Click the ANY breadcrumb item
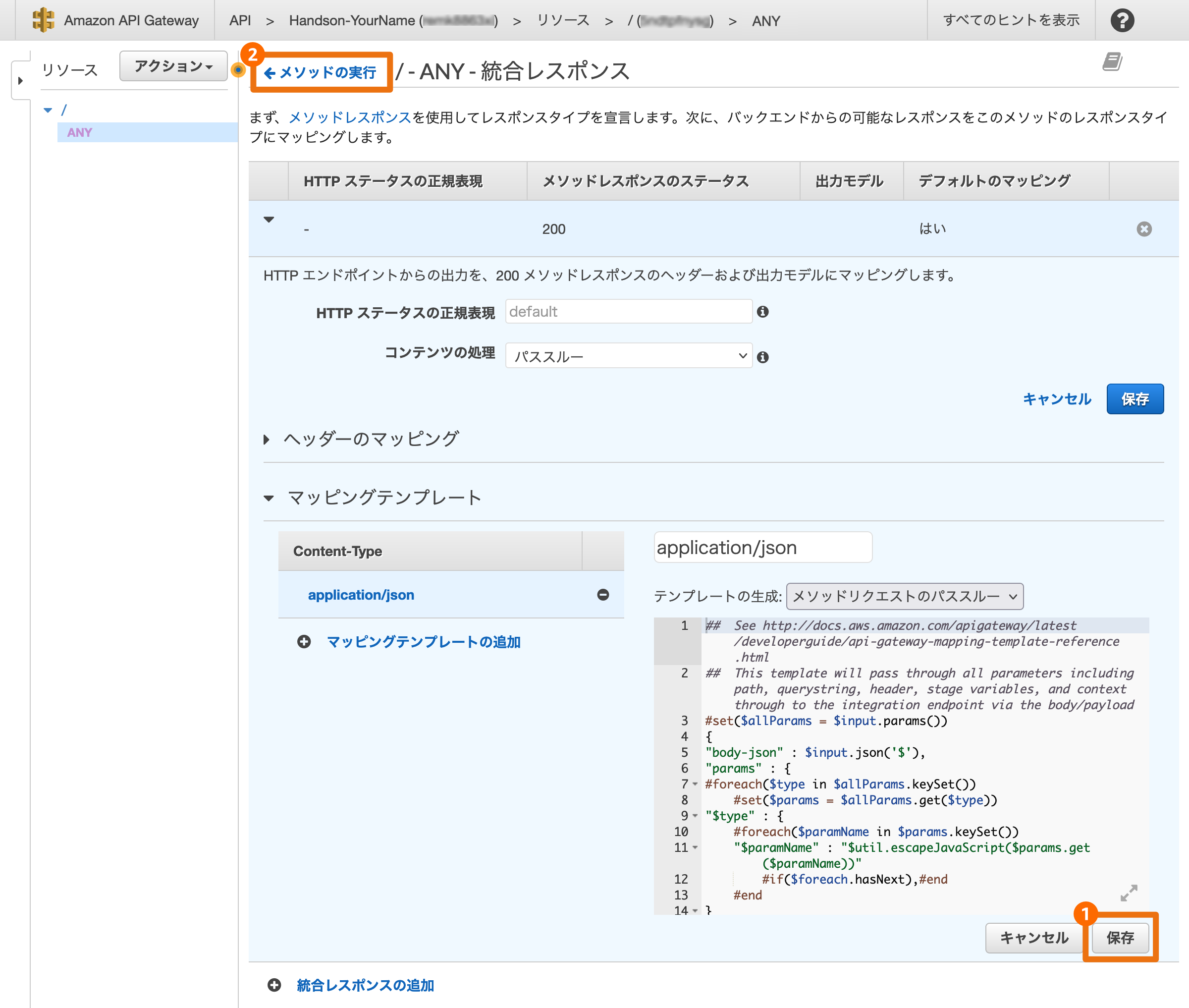 [x=766, y=21]
